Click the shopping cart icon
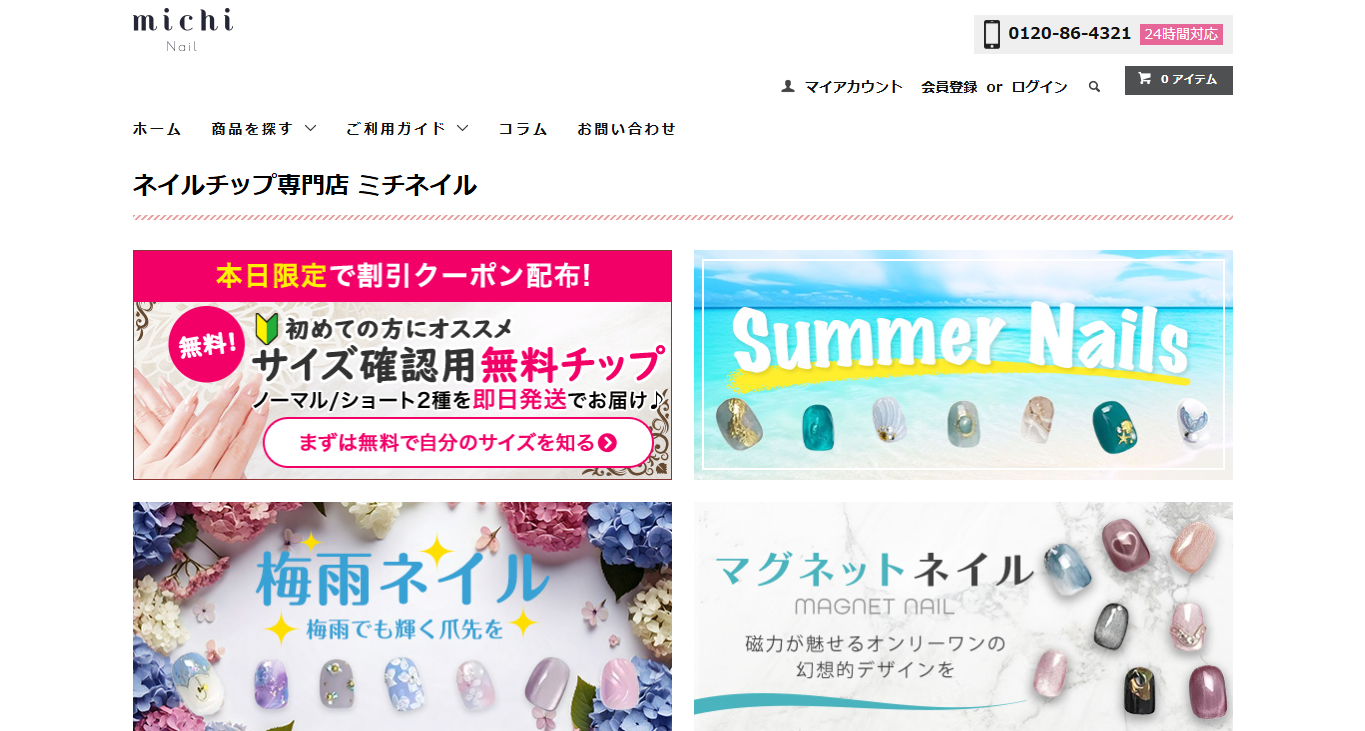1365x731 pixels. click(1144, 79)
